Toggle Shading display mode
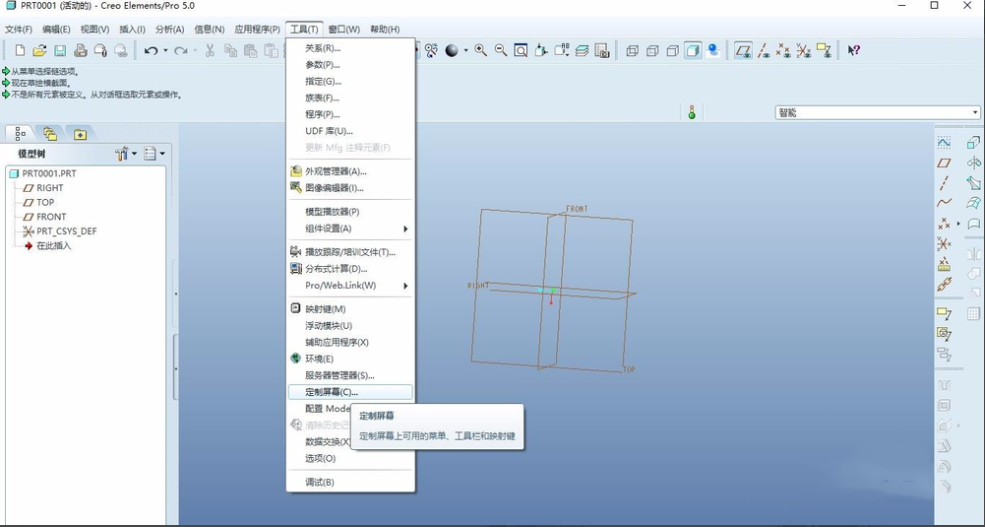 (693, 50)
